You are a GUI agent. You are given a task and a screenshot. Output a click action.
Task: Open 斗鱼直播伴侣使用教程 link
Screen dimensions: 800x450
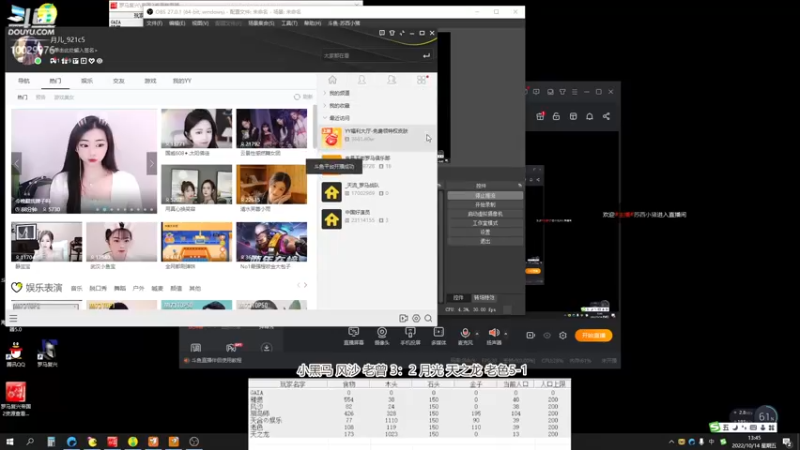point(216,360)
